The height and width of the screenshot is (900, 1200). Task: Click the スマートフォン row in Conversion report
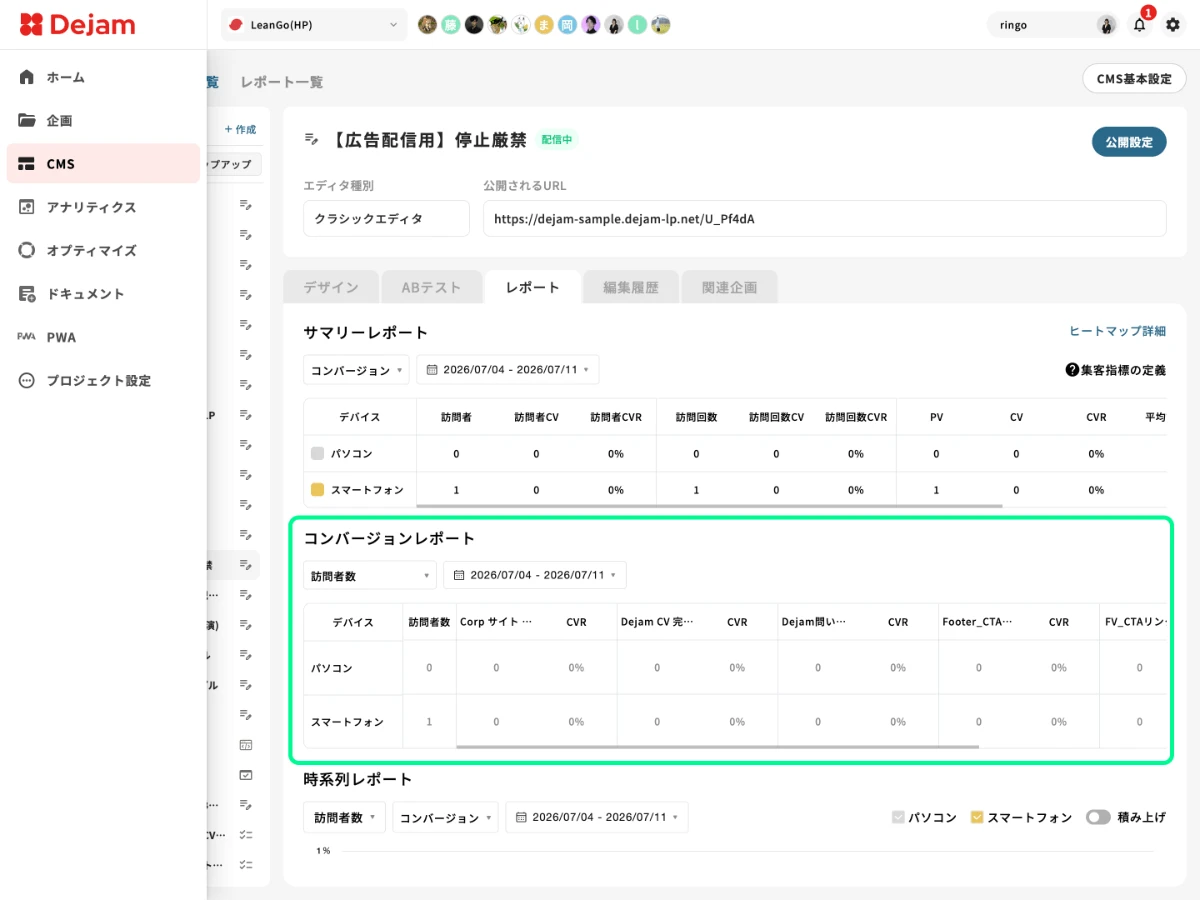[735, 721]
